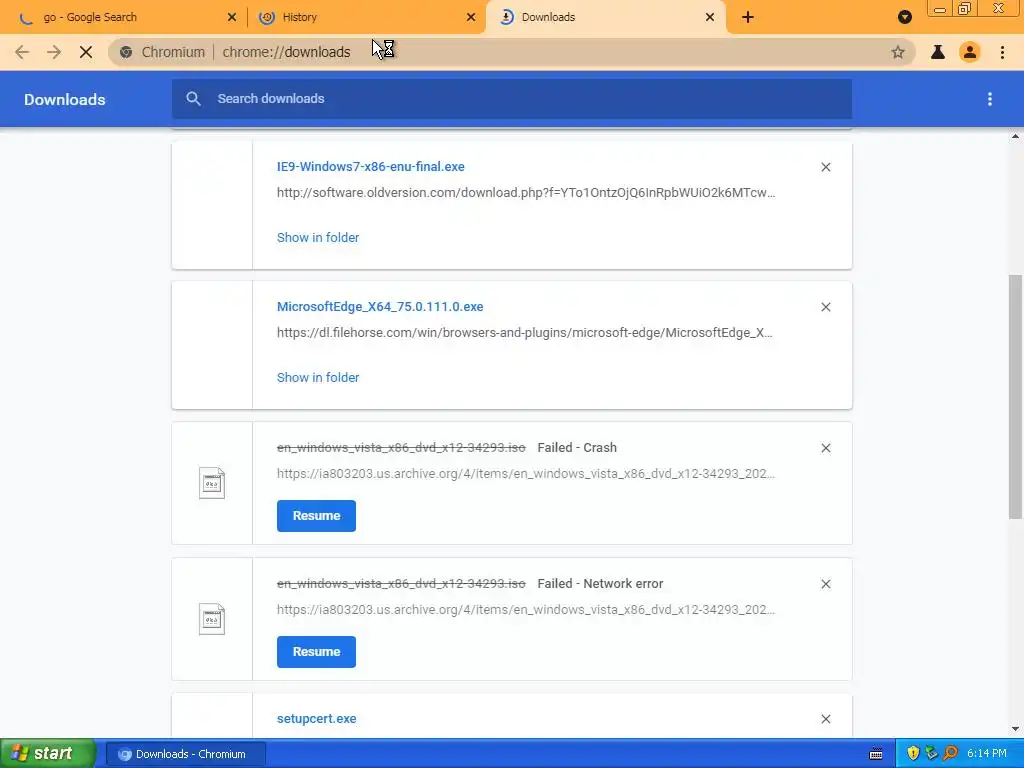The width and height of the screenshot is (1024, 768).
Task: Open the user profile avatar icon
Action: (970, 52)
